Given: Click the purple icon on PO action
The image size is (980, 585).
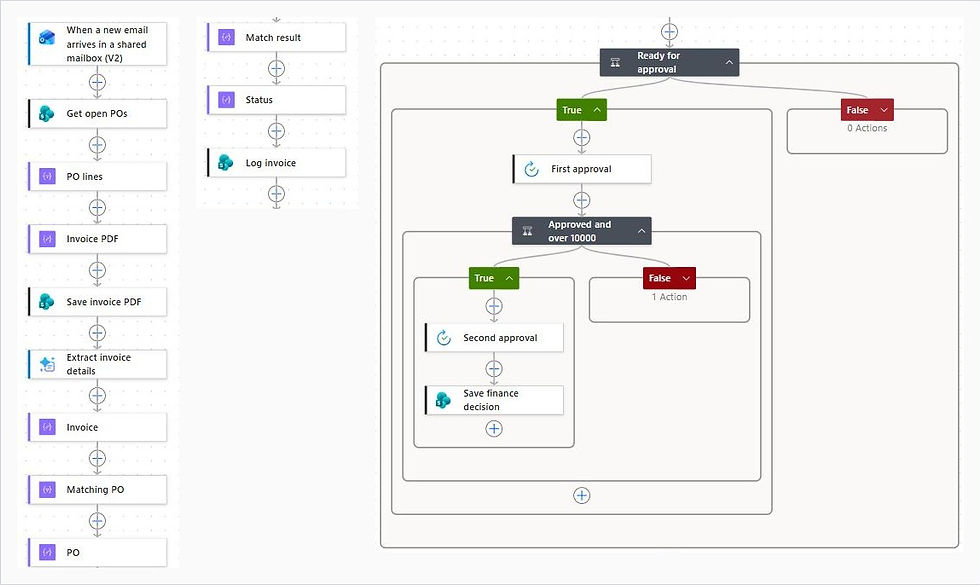Looking at the screenshot, I should click(48, 552).
